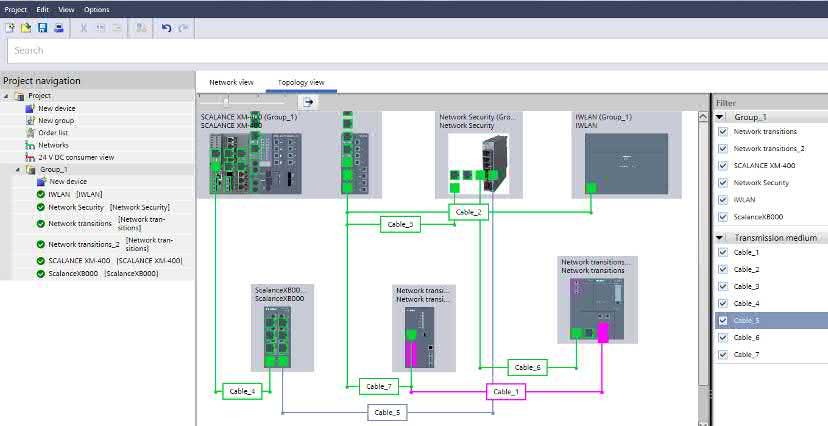Click green status icon beside Network Security
The image size is (828, 426).
[41, 207]
